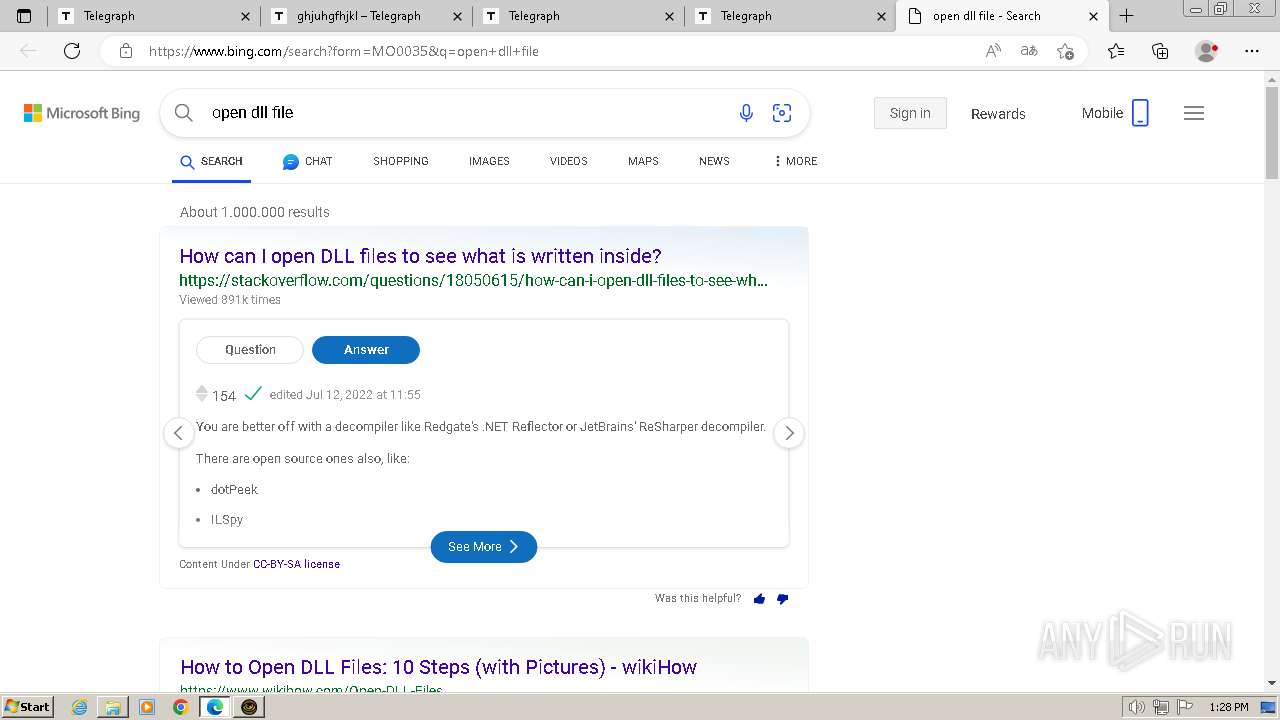
Task: Mark answer unhelpful with thumbs down
Action: 783,599
